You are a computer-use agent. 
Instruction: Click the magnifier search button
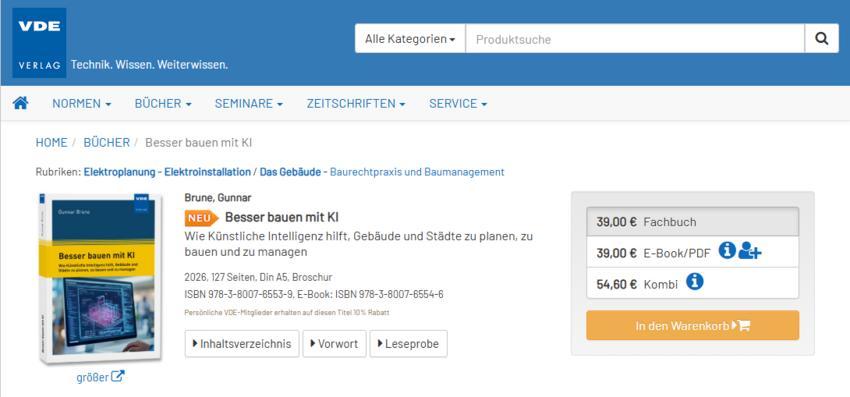point(821,39)
